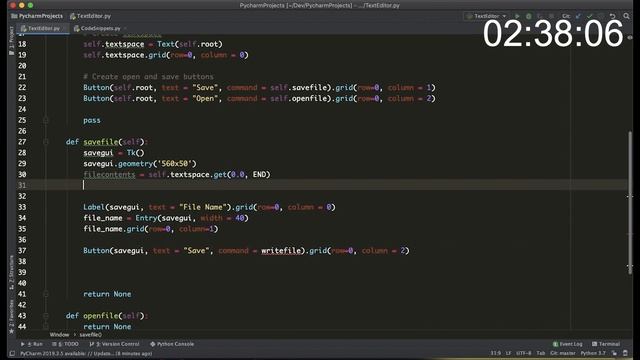
Task: Click the Git update project arrow icon
Action: pyautogui.click(x=578, y=16)
